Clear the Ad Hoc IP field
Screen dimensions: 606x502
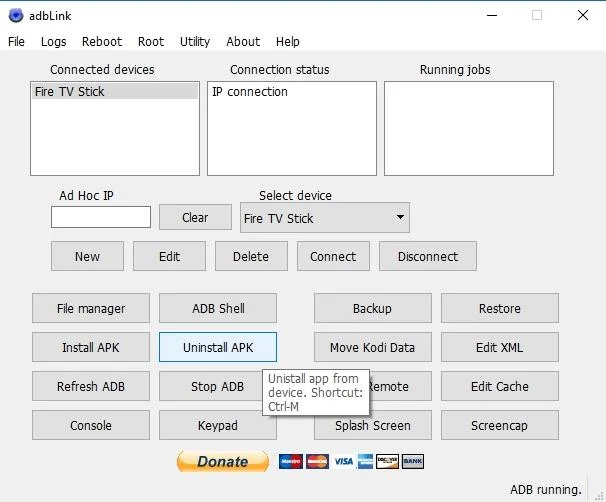pyautogui.click(x=195, y=217)
